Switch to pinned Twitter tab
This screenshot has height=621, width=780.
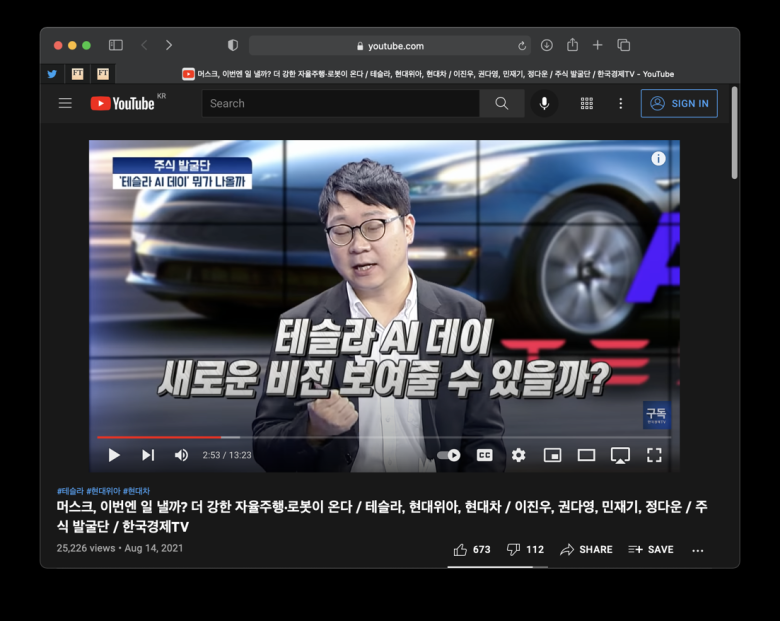[52, 74]
